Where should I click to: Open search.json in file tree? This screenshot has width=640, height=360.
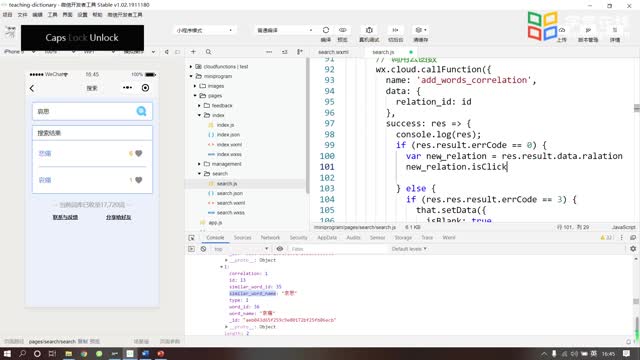click(x=230, y=193)
